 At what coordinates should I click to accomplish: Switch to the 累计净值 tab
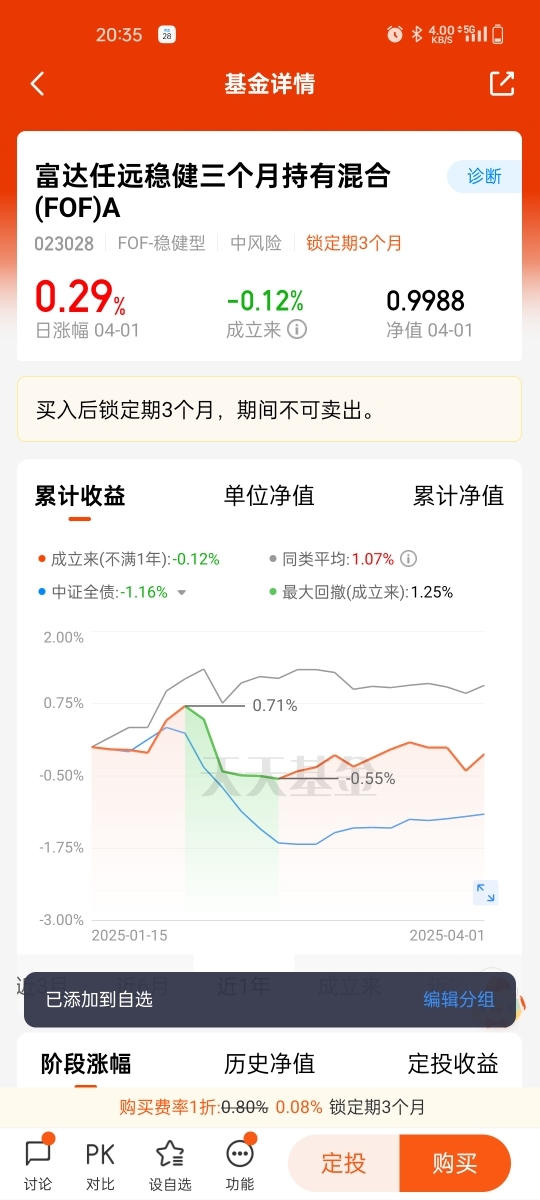click(x=459, y=495)
